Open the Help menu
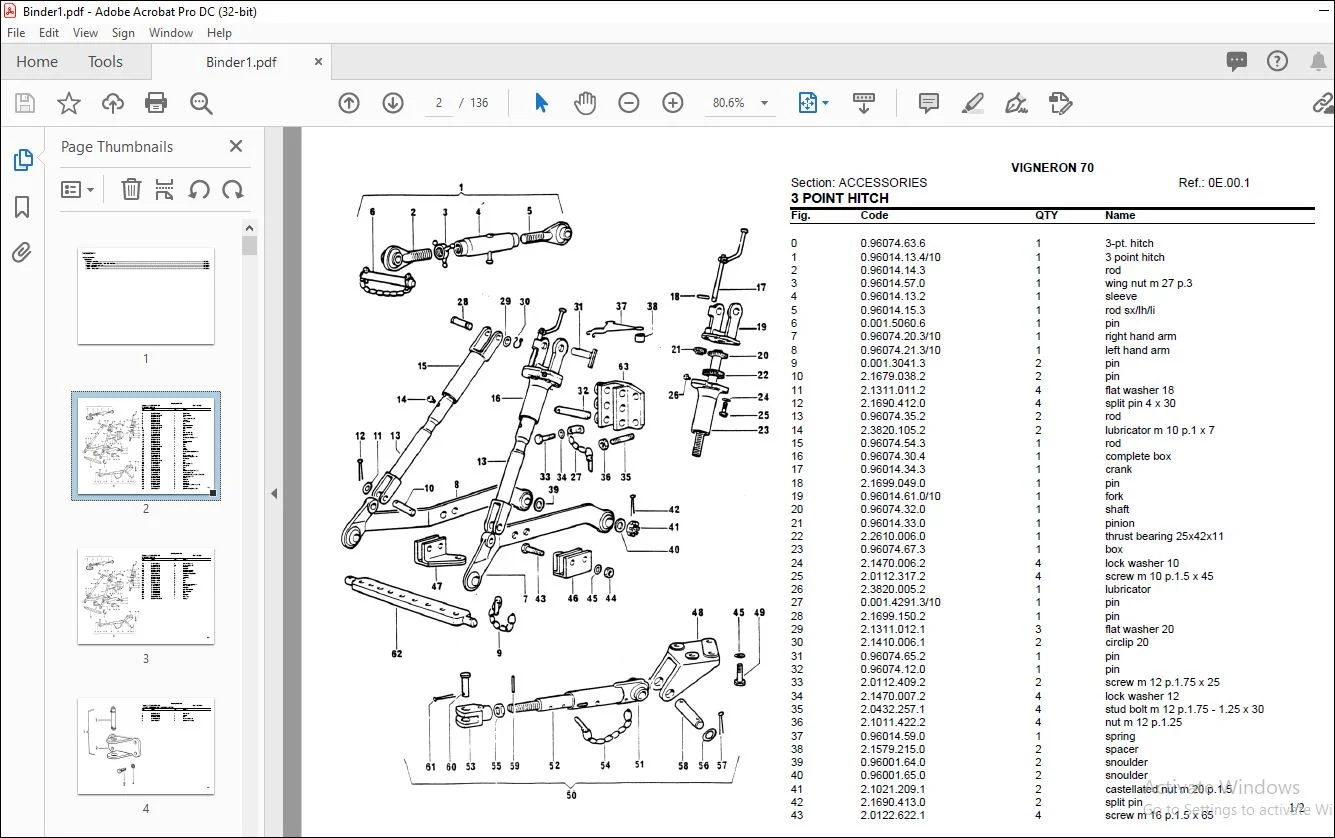Screen dimensions: 1335x838 click(219, 33)
